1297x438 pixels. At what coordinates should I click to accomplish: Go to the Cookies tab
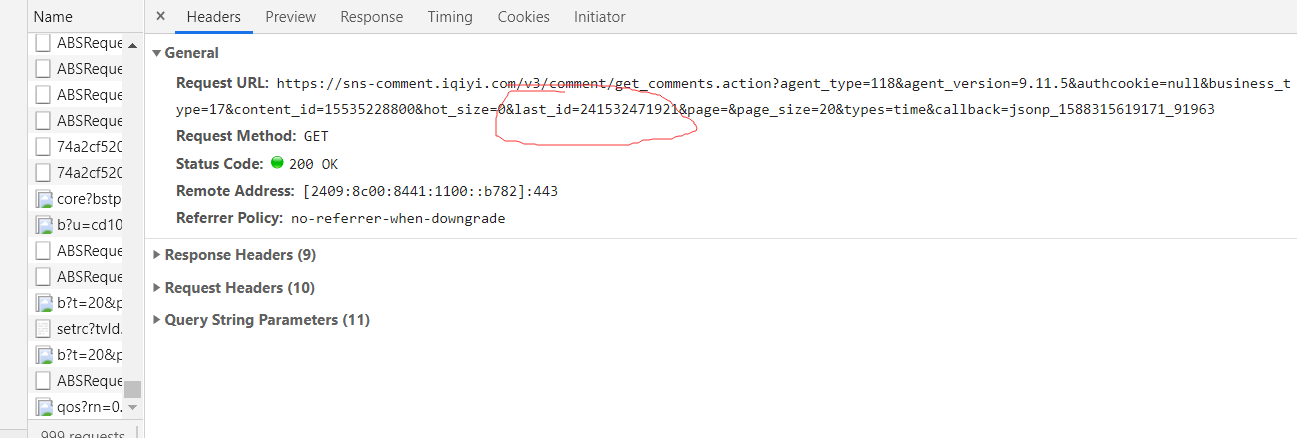coord(524,17)
